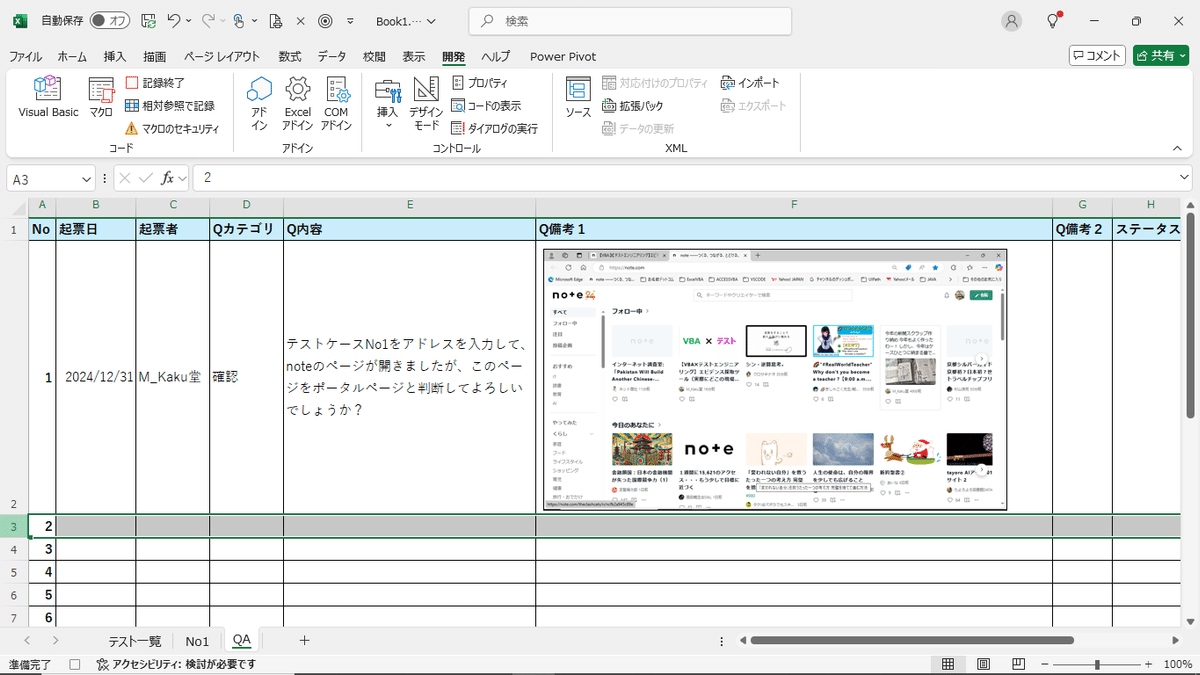Open the コメント pane

pyautogui.click(x=1097, y=56)
